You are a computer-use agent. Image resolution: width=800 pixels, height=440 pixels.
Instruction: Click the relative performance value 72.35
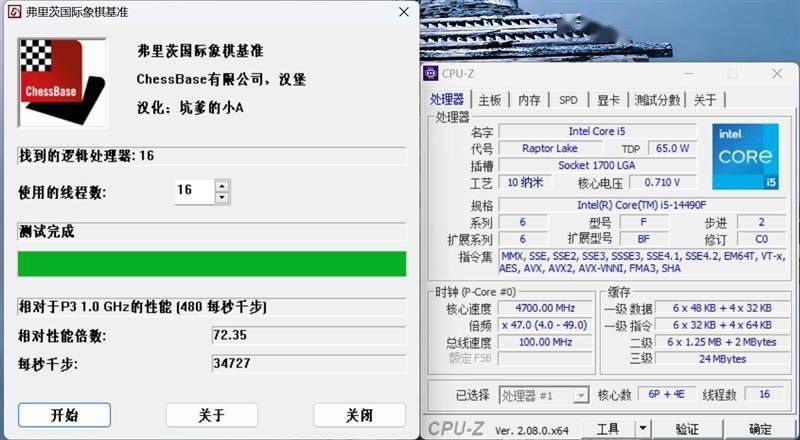pos(309,335)
